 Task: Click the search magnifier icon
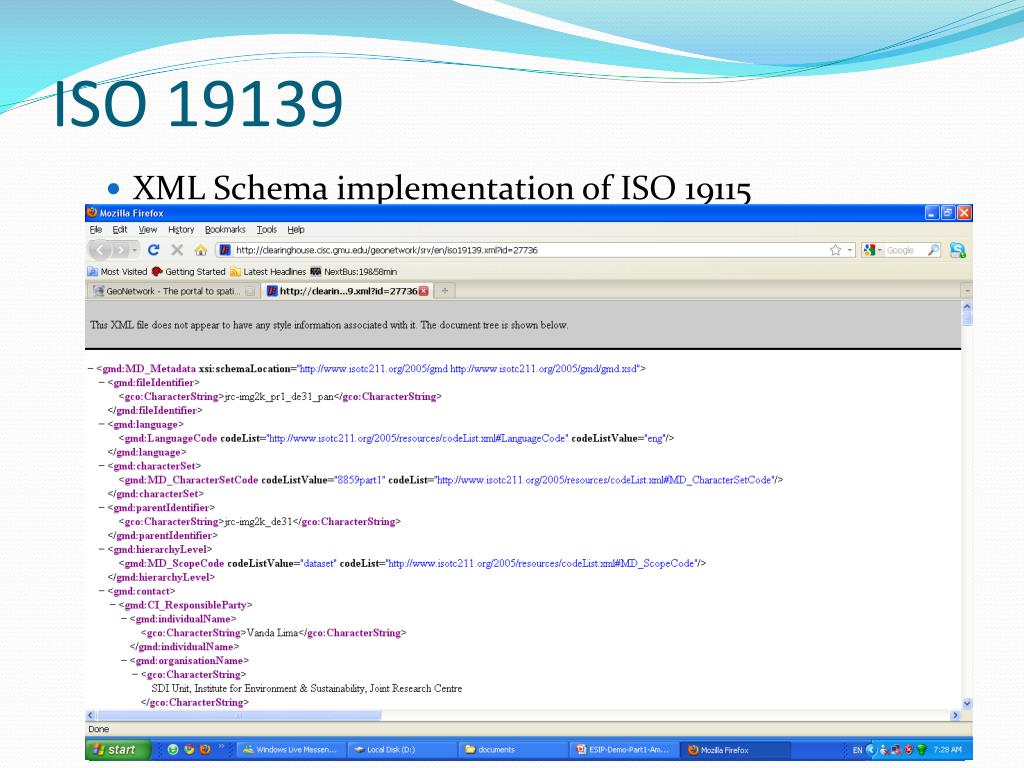[934, 250]
